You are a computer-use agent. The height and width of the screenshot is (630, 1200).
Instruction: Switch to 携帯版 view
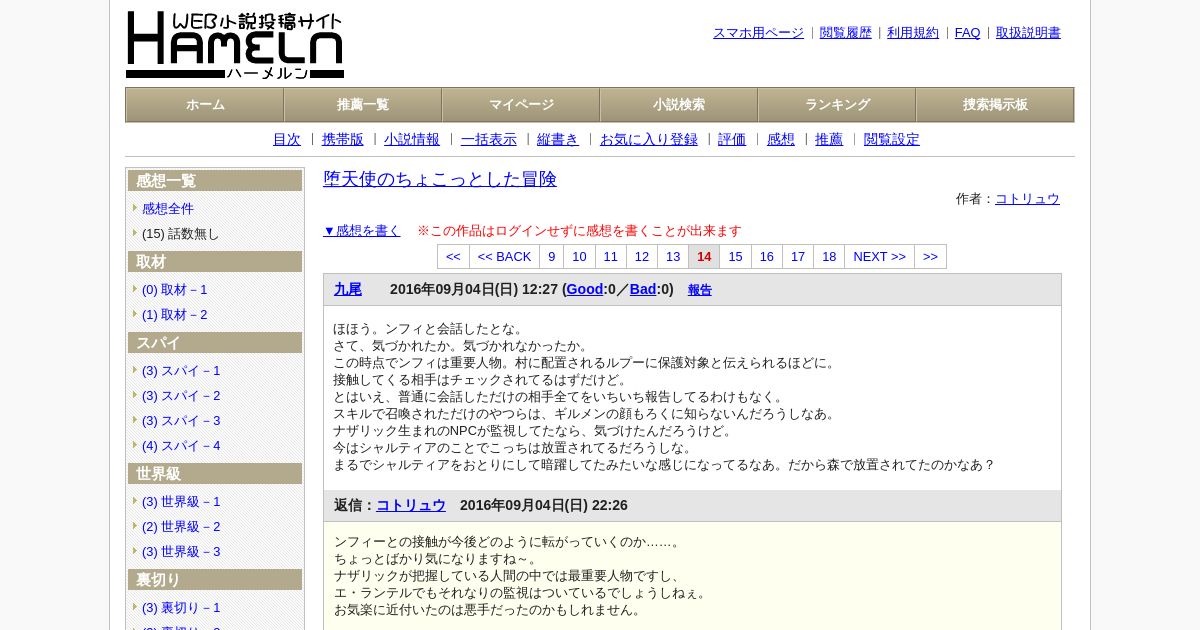point(343,140)
